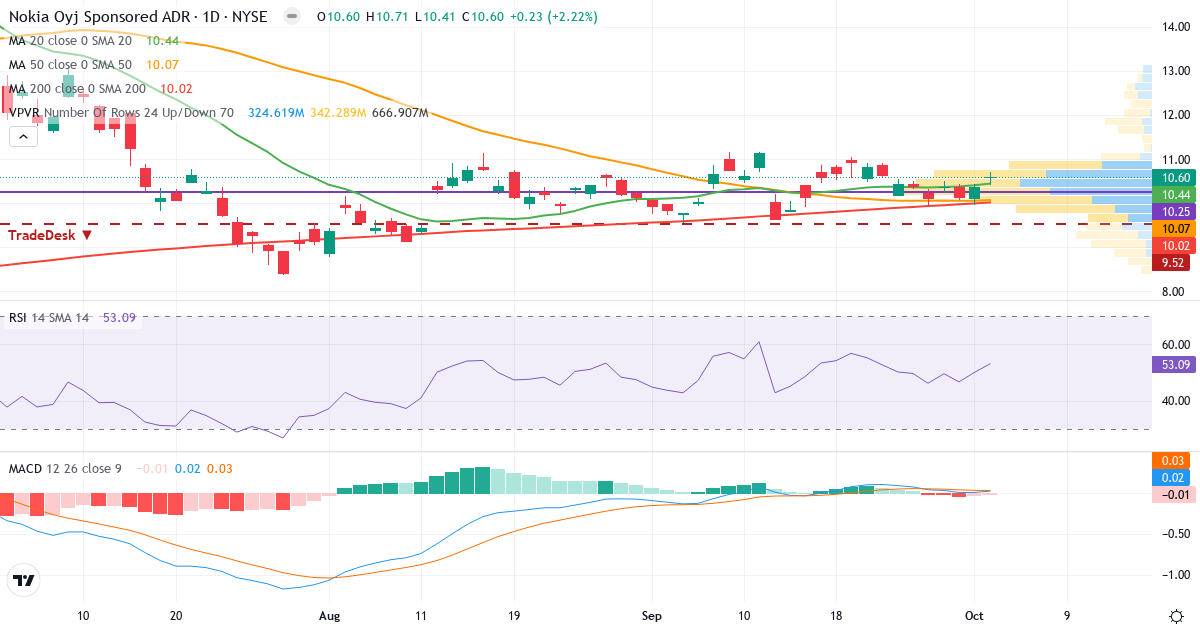This screenshot has width=1200, height=630.
Task: Click the VPVR up volume 324.619M value
Action: 276,113
